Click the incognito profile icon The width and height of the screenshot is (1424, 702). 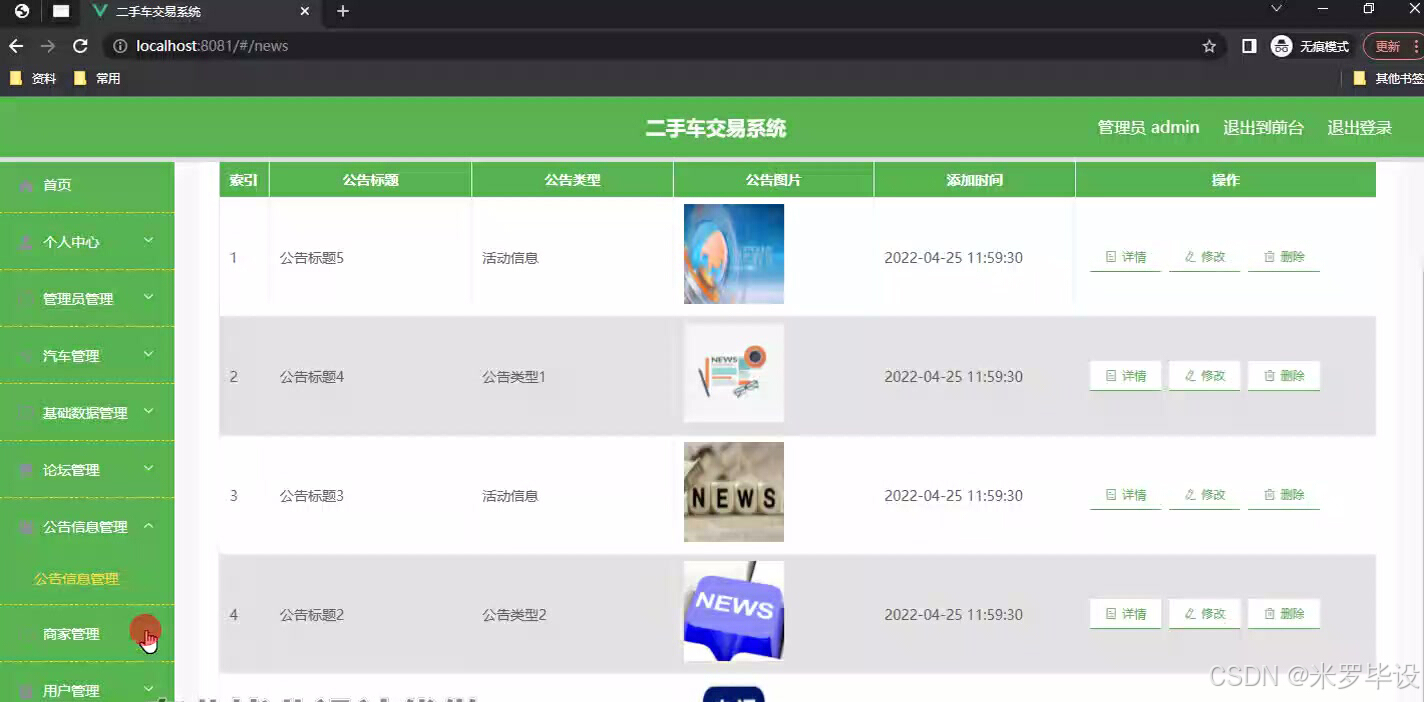pos(1281,46)
